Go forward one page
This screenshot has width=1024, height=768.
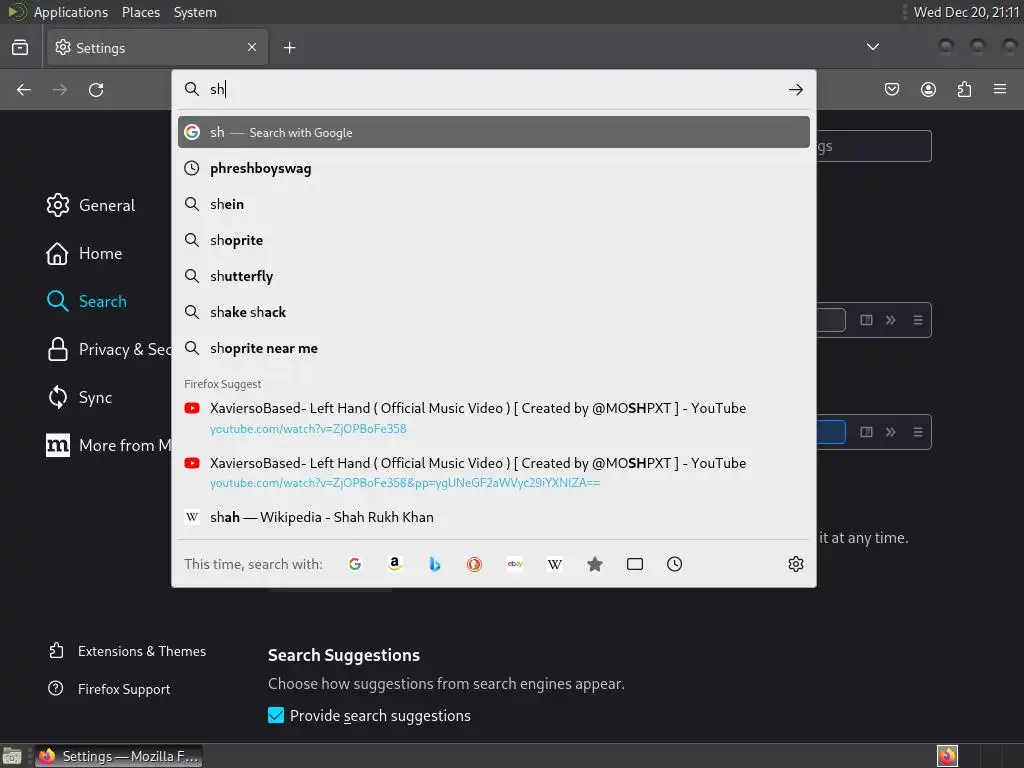[60, 89]
